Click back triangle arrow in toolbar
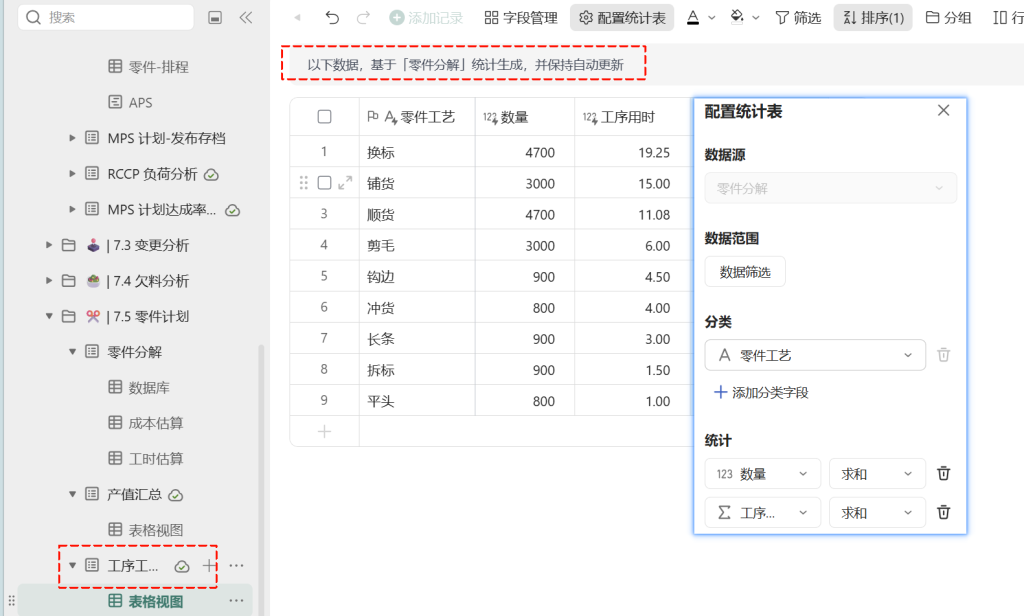This screenshot has height=616, width=1024. point(297,18)
